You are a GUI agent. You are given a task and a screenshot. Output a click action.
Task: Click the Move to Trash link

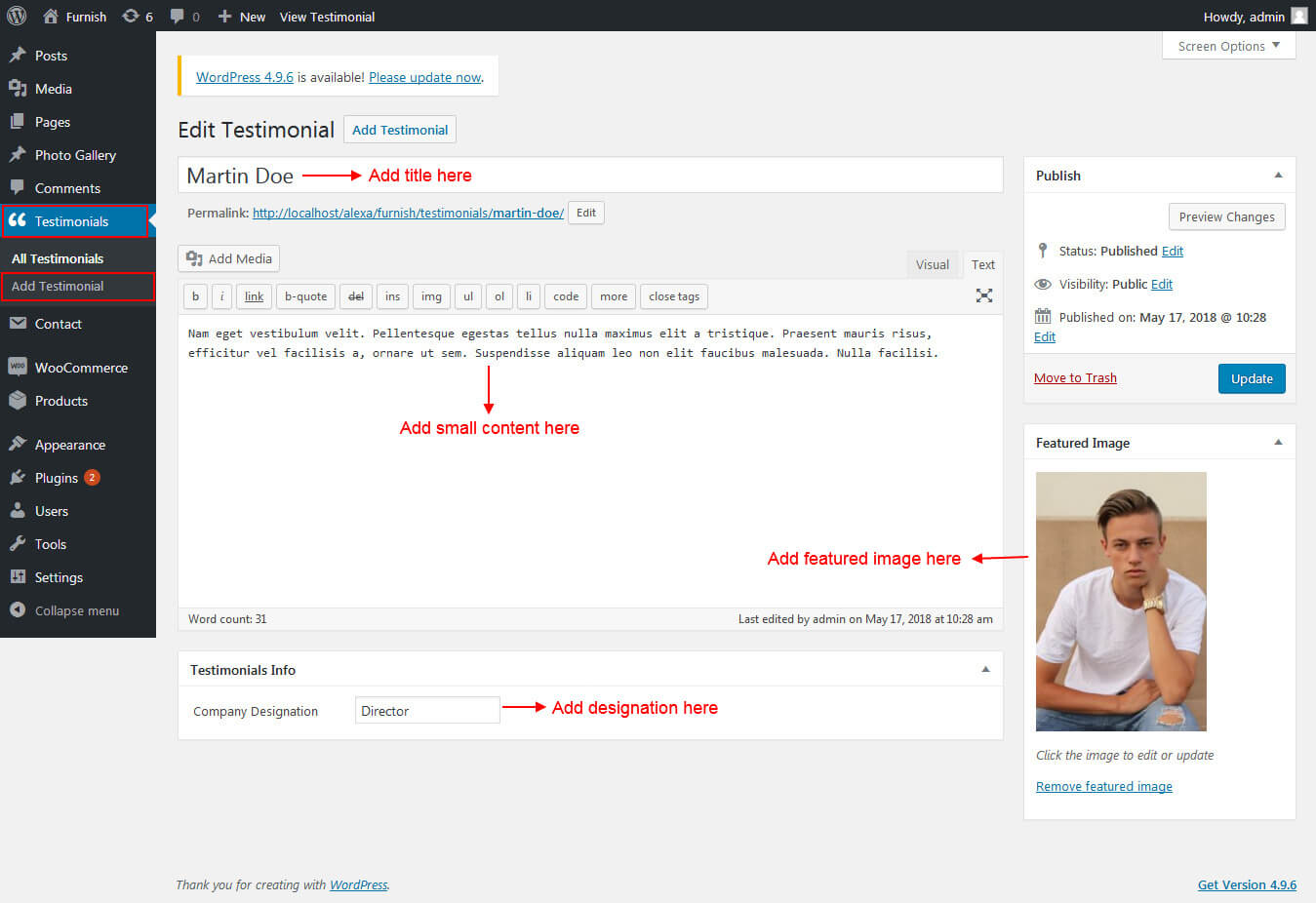1075,378
